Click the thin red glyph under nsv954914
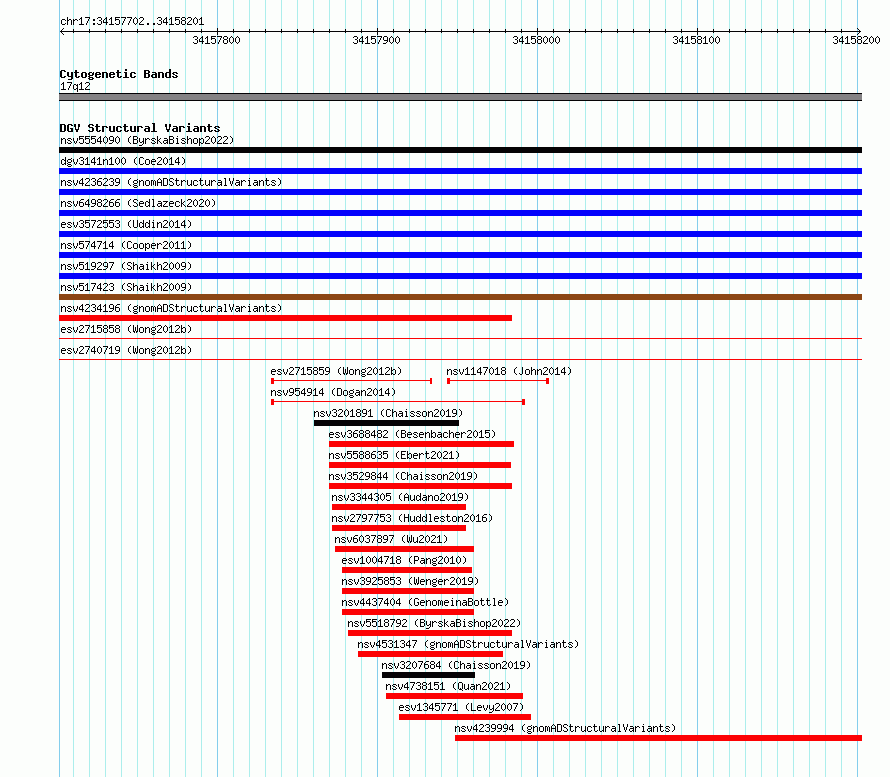890x777 pixels. click(x=398, y=402)
